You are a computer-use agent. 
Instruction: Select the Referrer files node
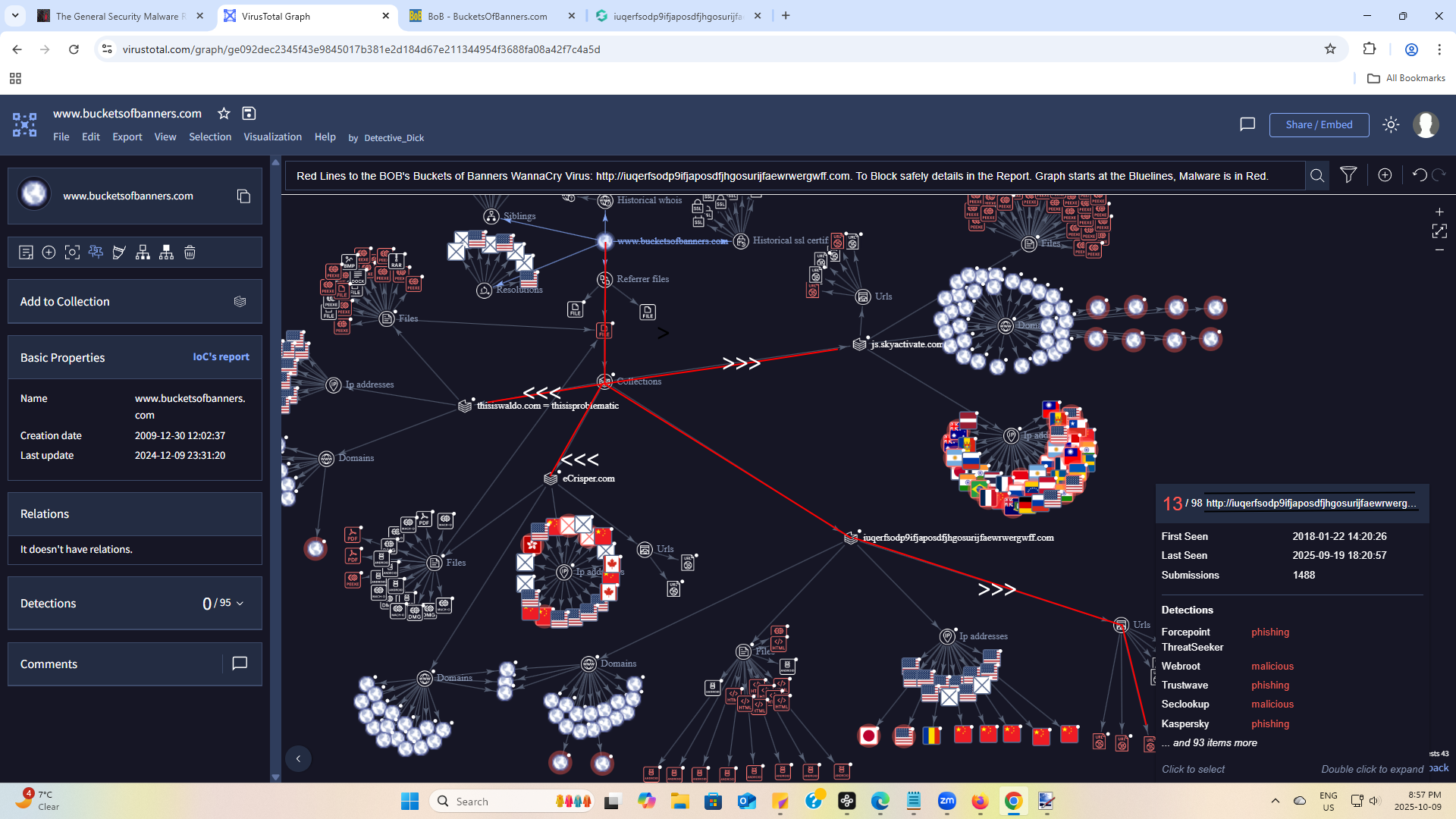pyautogui.click(x=604, y=280)
